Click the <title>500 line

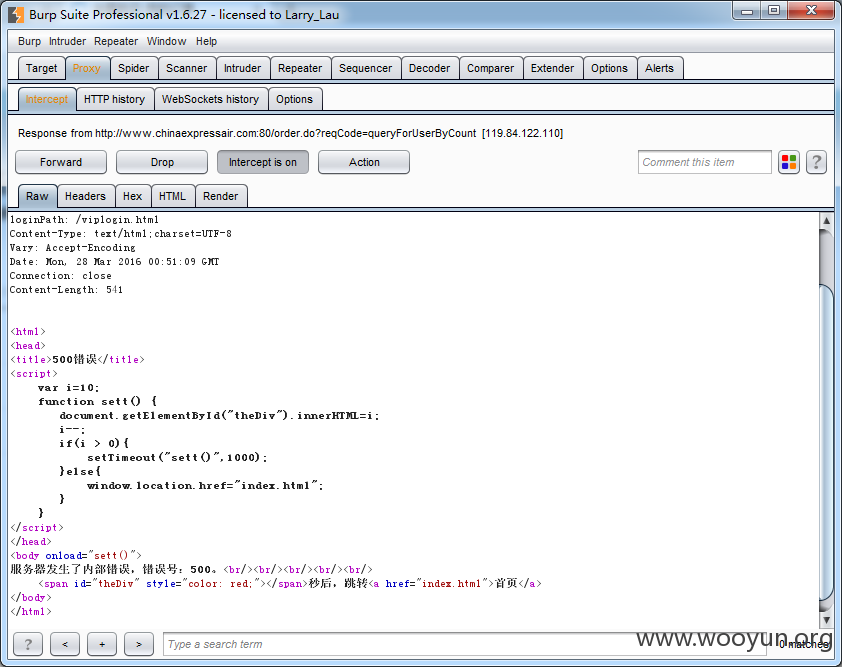click(x=77, y=359)
